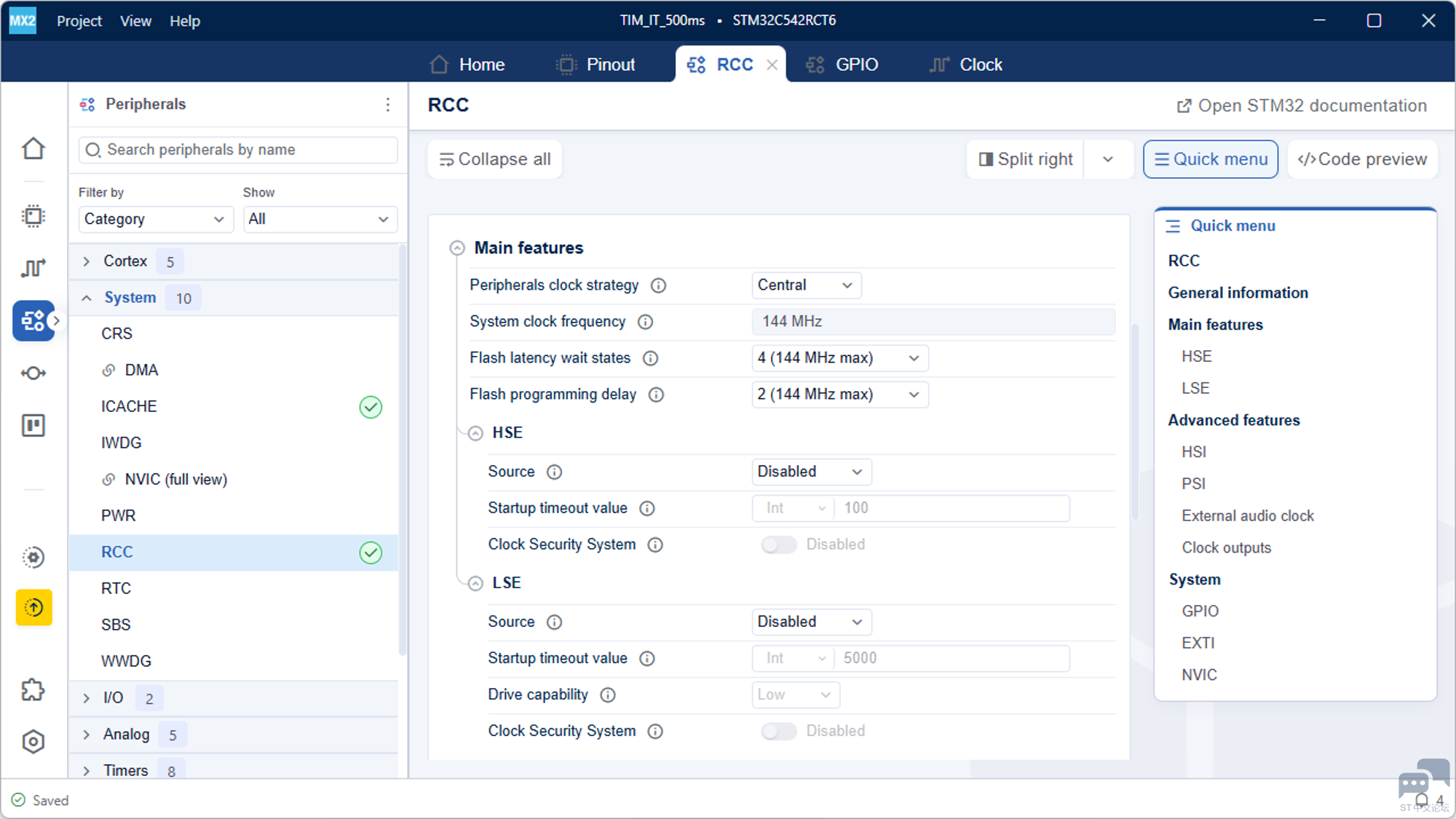Jump to Clock outputs in Quick menu
Image resolution: width=1456 pixels, height=819 pixels.
click(1226, 547)
